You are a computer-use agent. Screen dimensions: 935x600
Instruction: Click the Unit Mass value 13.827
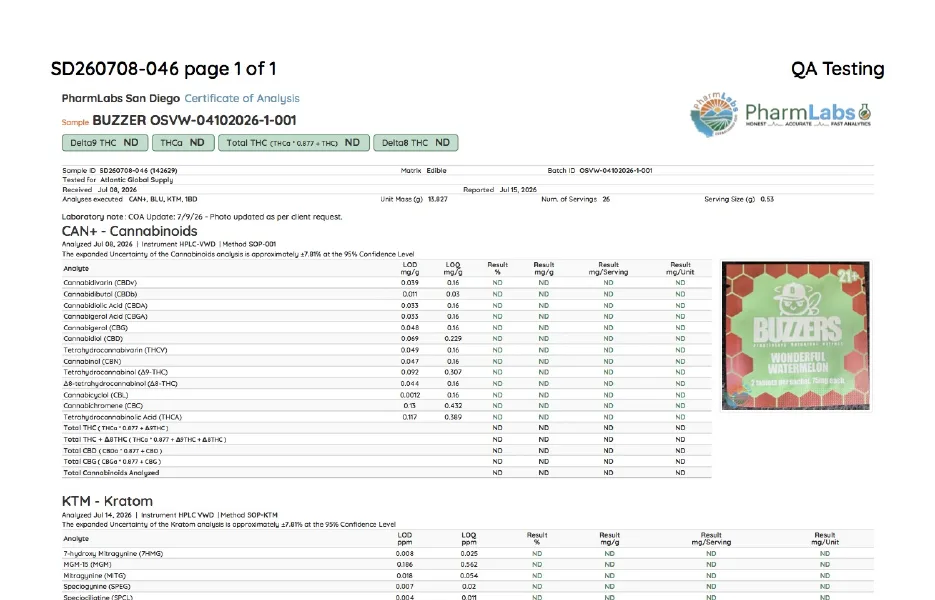(x=438, y=199)
